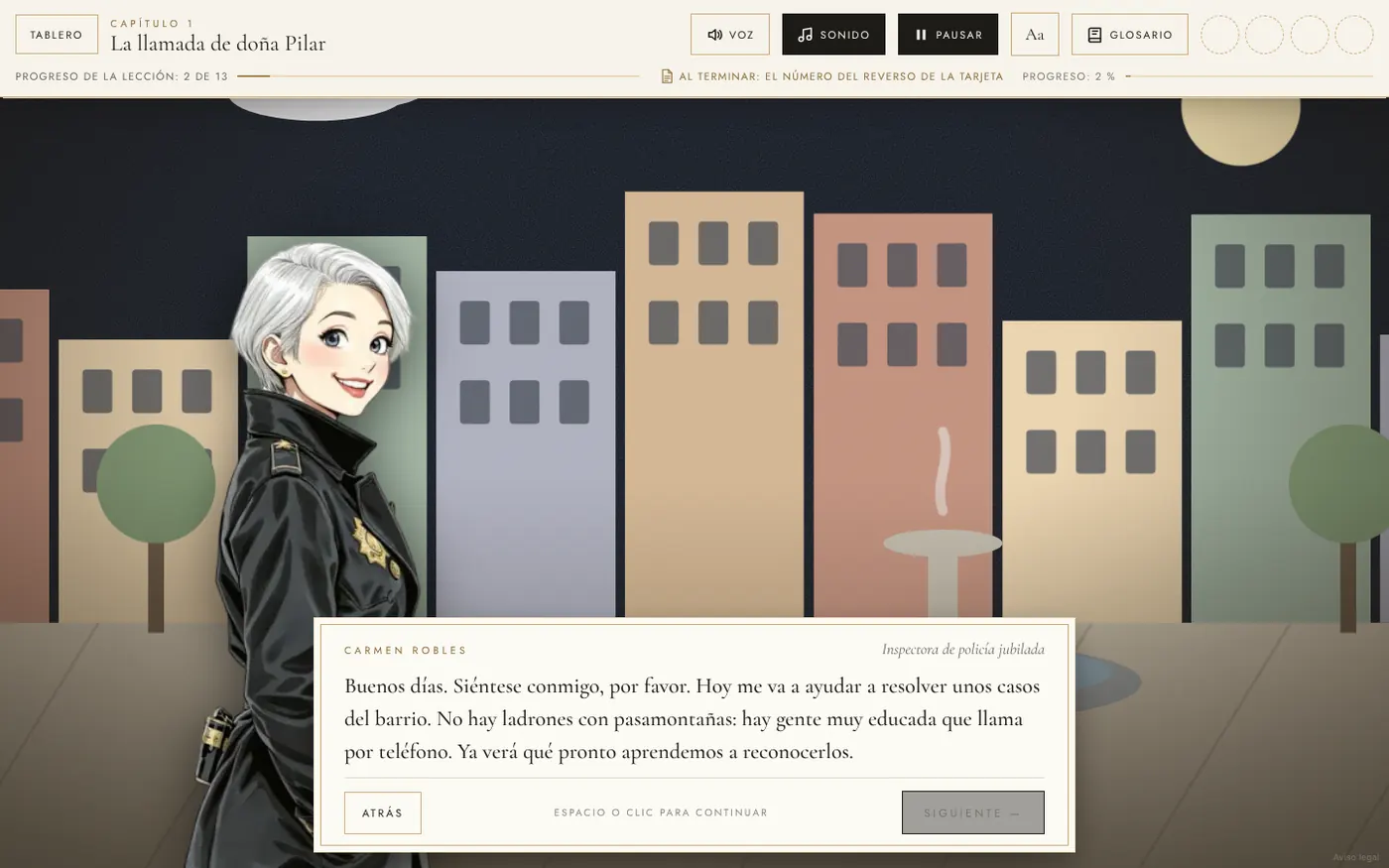The width and height of the screenshot is (1389, 868).
Task: Click the caption 'Inspectora de policía jubilada'
Action: click(x=963, y=650)
